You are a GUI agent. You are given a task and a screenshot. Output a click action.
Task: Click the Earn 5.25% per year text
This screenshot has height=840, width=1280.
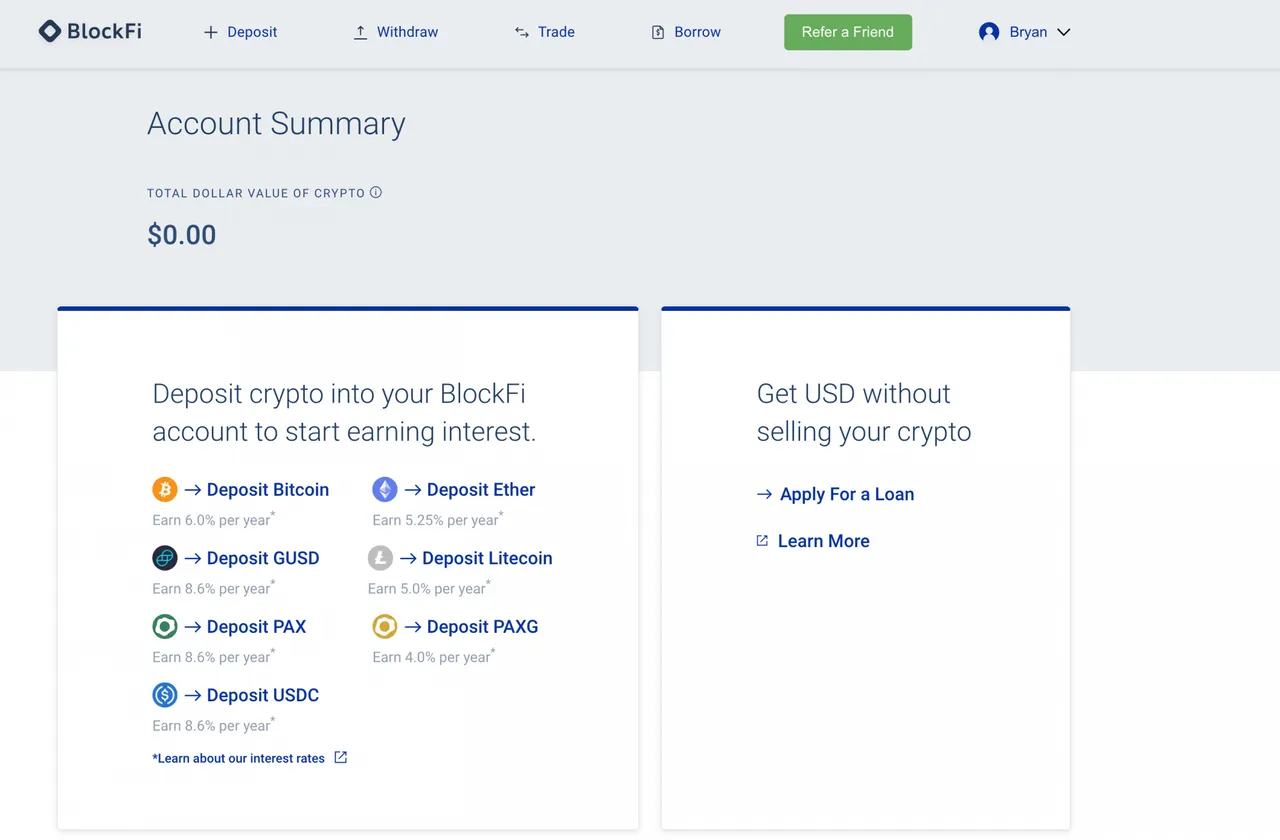(438, 520)
